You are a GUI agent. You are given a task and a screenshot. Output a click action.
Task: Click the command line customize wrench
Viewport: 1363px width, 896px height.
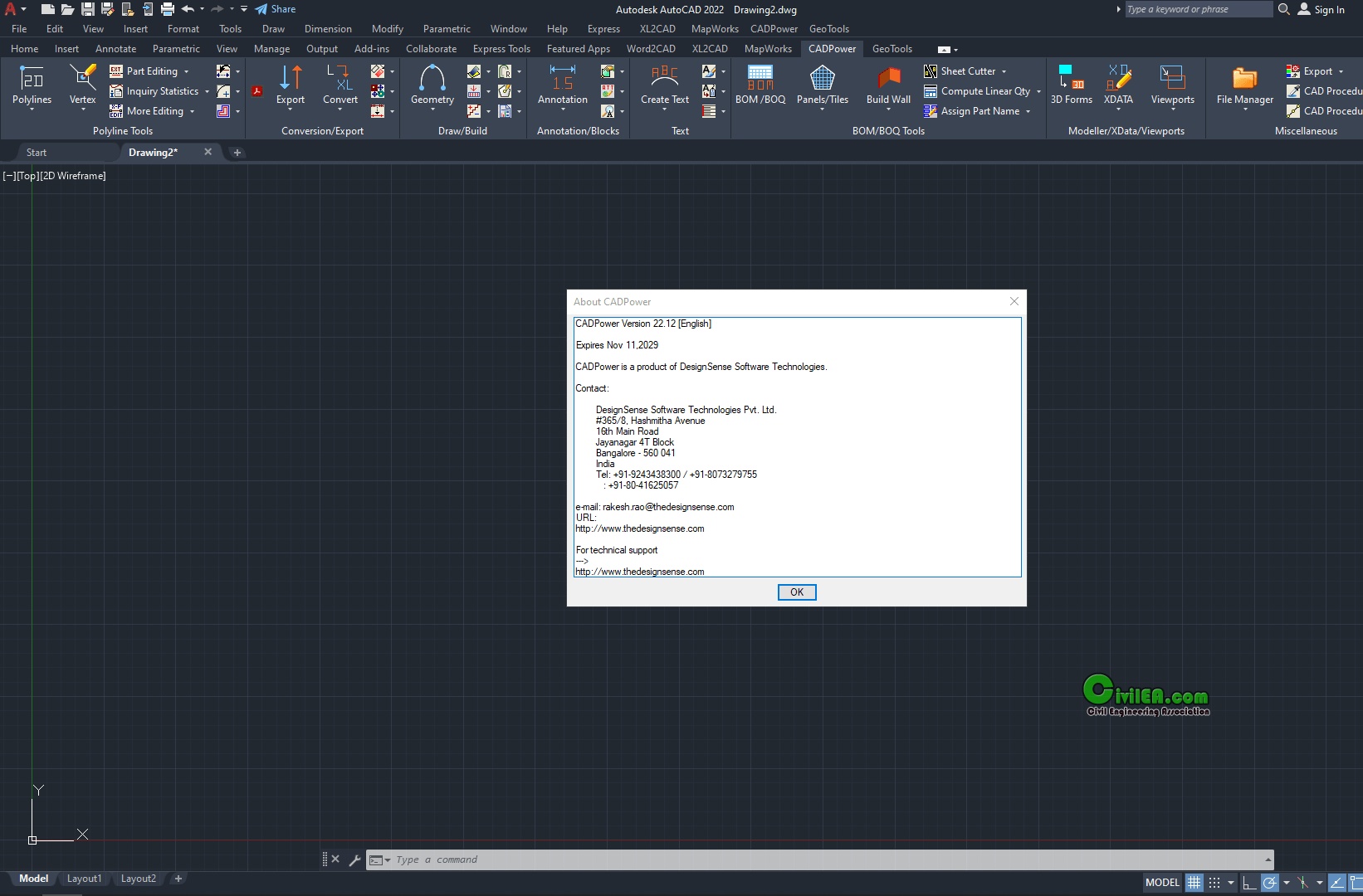(x=354, y=859)
